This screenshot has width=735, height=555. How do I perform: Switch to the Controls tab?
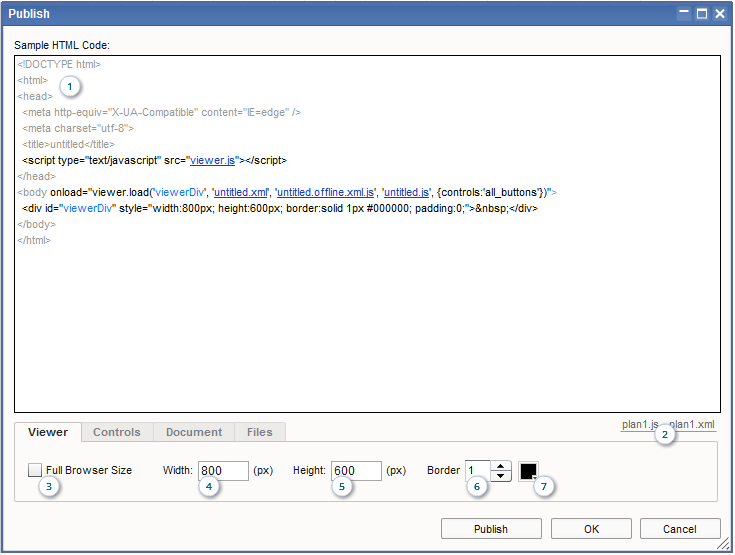pyautogui.click(x=117, y=432)
